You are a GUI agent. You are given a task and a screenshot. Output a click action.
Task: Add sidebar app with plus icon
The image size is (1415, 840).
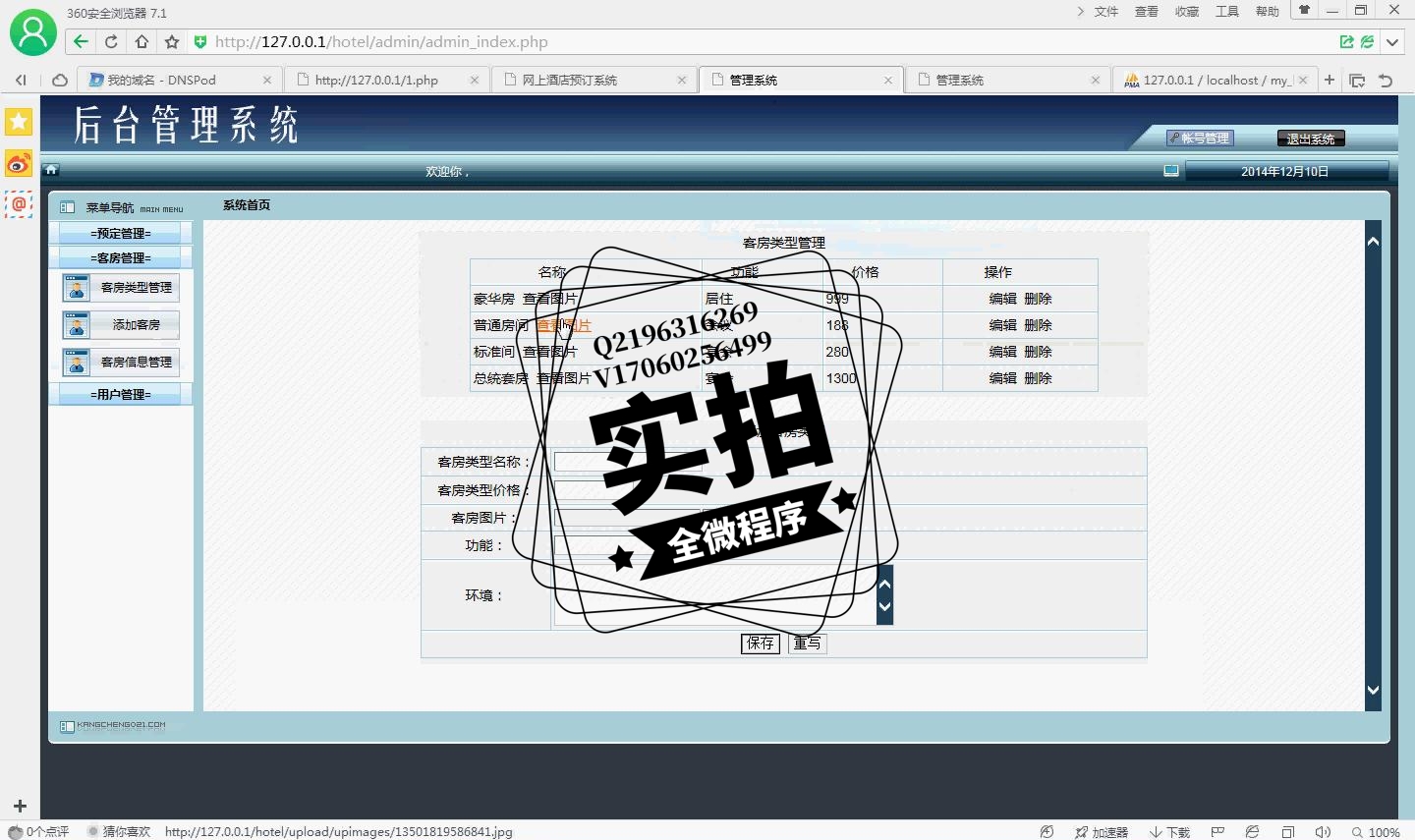20,807
